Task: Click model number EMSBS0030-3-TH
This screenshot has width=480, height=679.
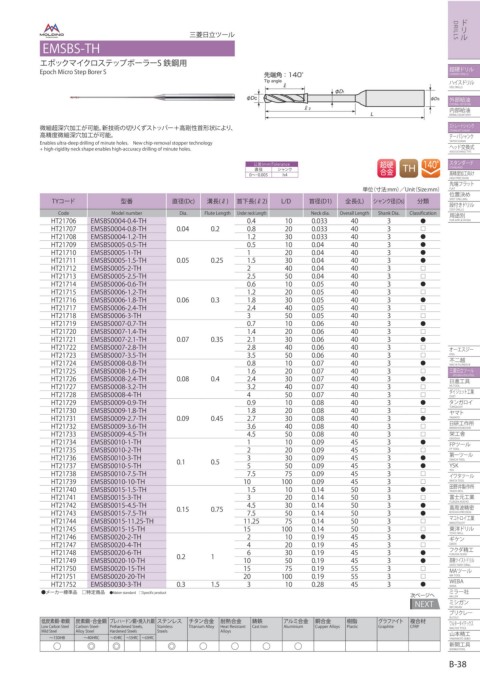Action: click(x=116, y=584)
